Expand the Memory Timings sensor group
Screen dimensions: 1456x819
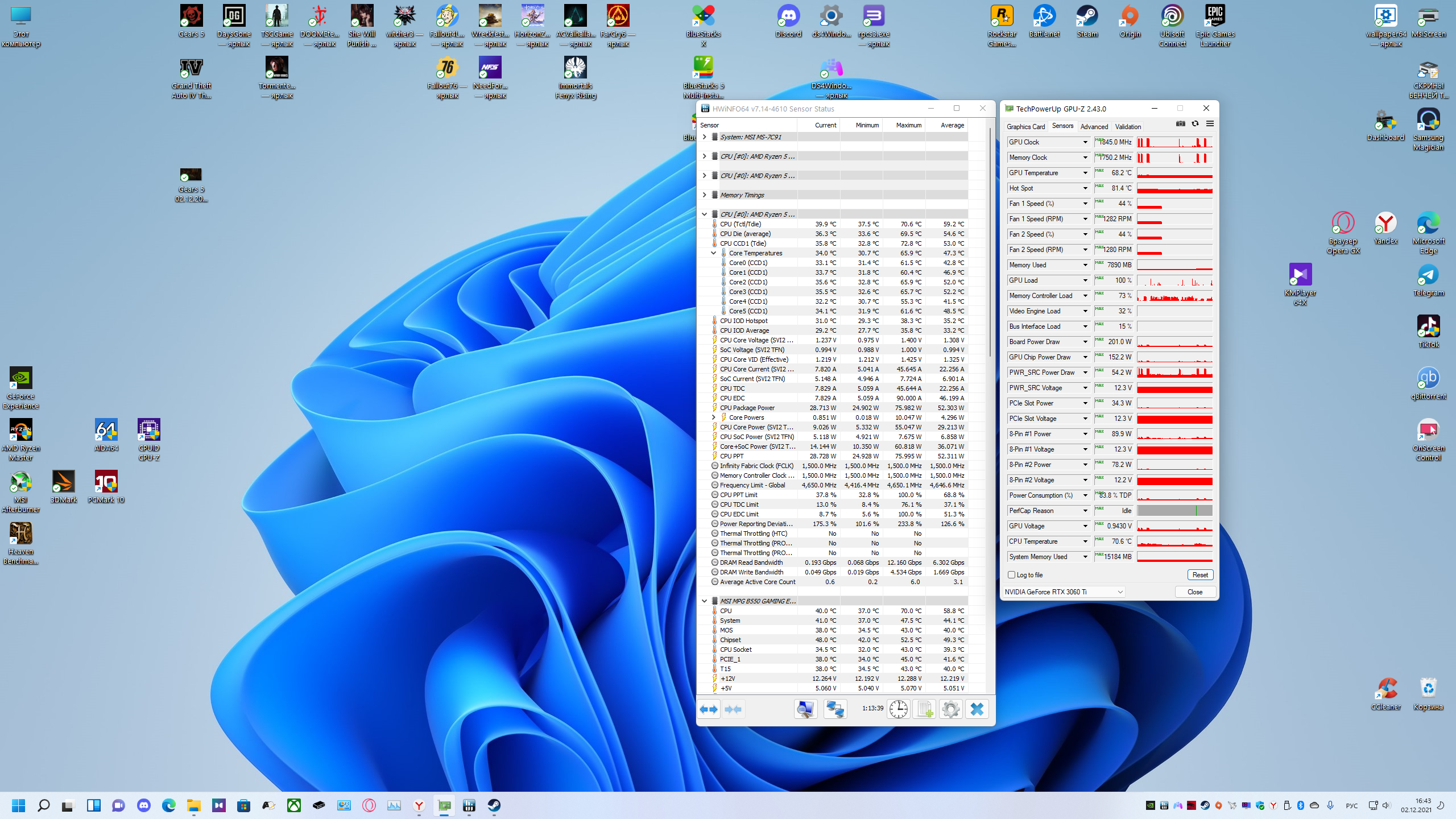pos(705,195)
